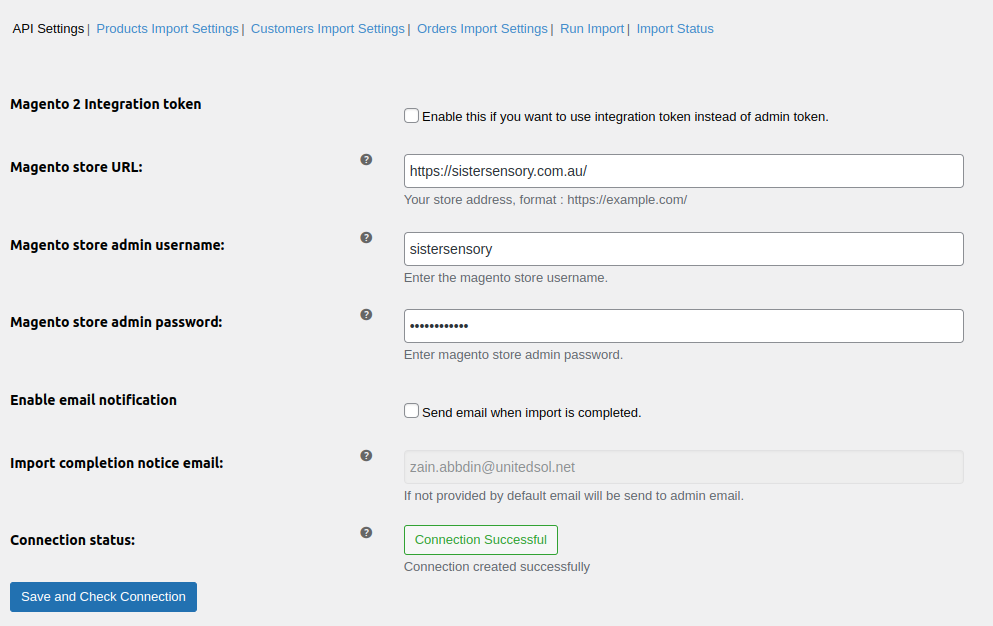Image resolution: width=993 pixels, height=626 pixels.
Task: Focus the admin password field
Action: [x=683, y=325]
